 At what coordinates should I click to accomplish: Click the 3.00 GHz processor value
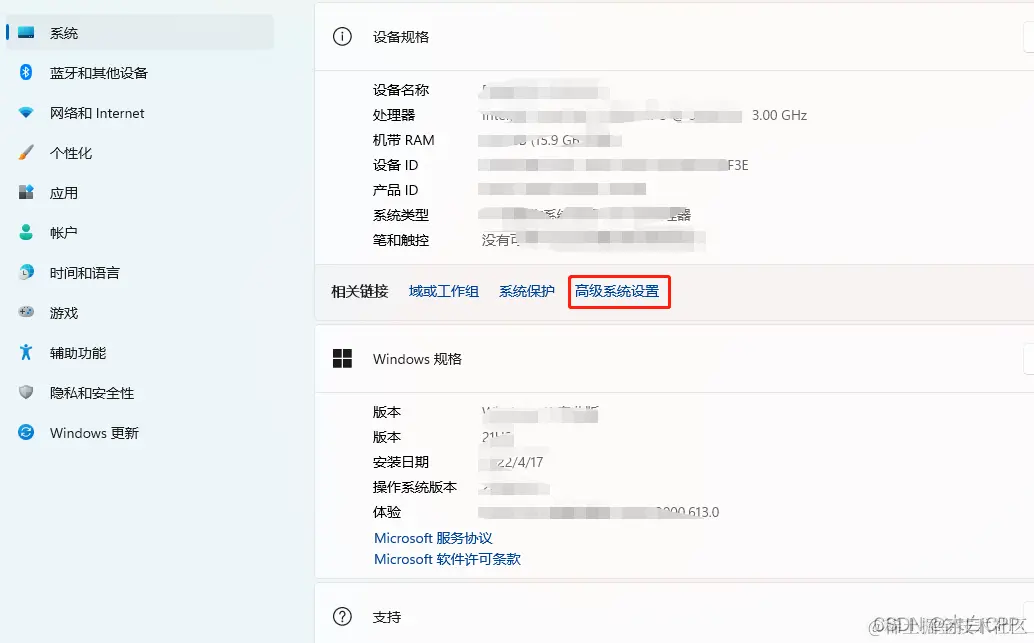(x=779, y=115)
